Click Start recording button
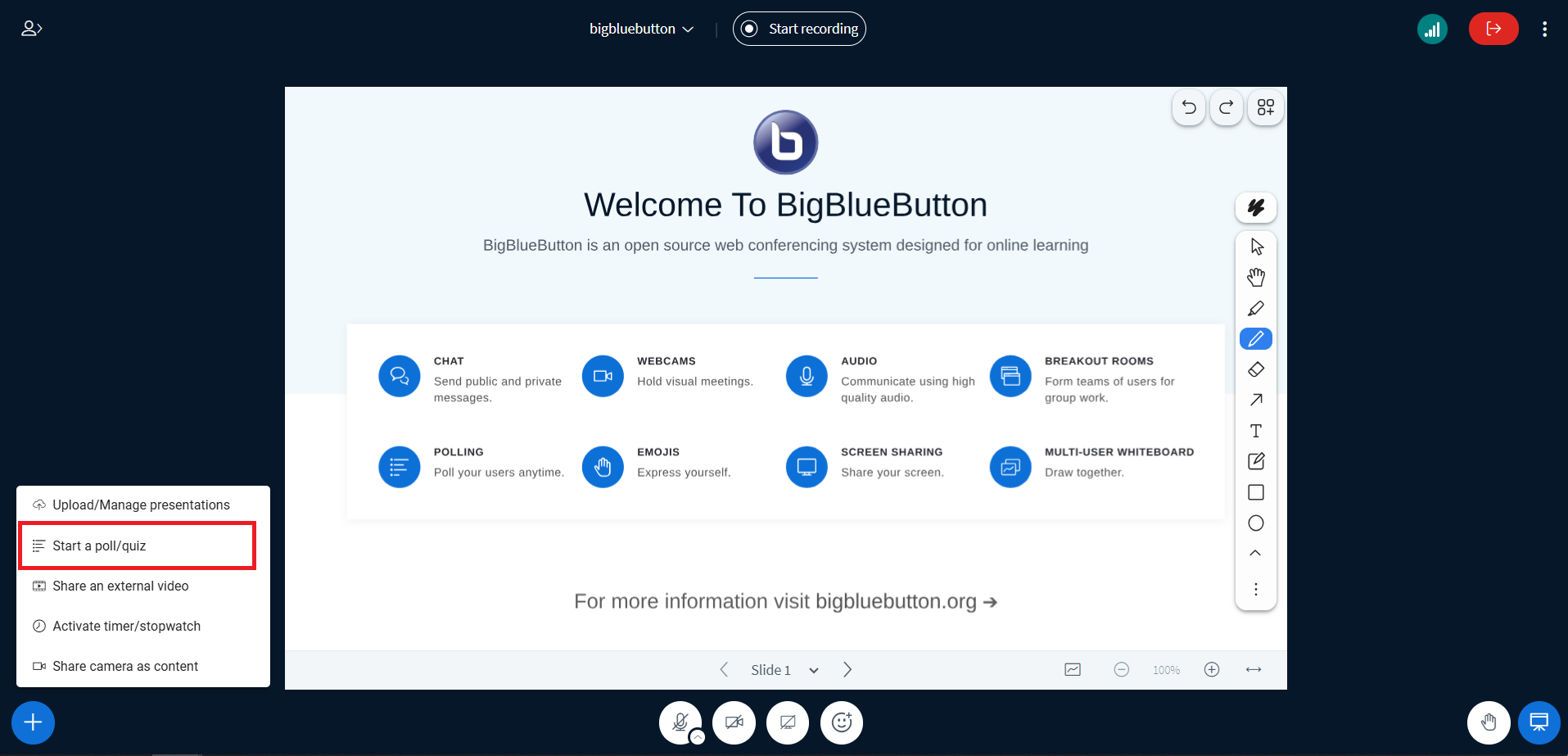This screenshot has width=1568, height=756. [x=799, y=29]
